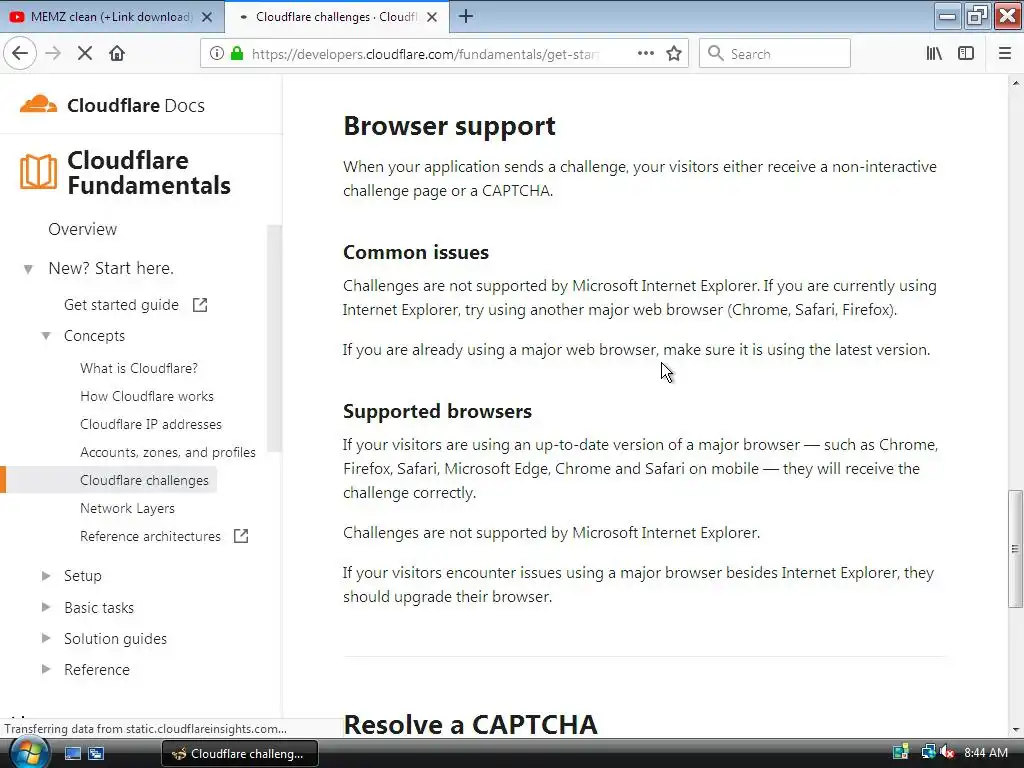Click the Supported browsers heading

(438, 411)
